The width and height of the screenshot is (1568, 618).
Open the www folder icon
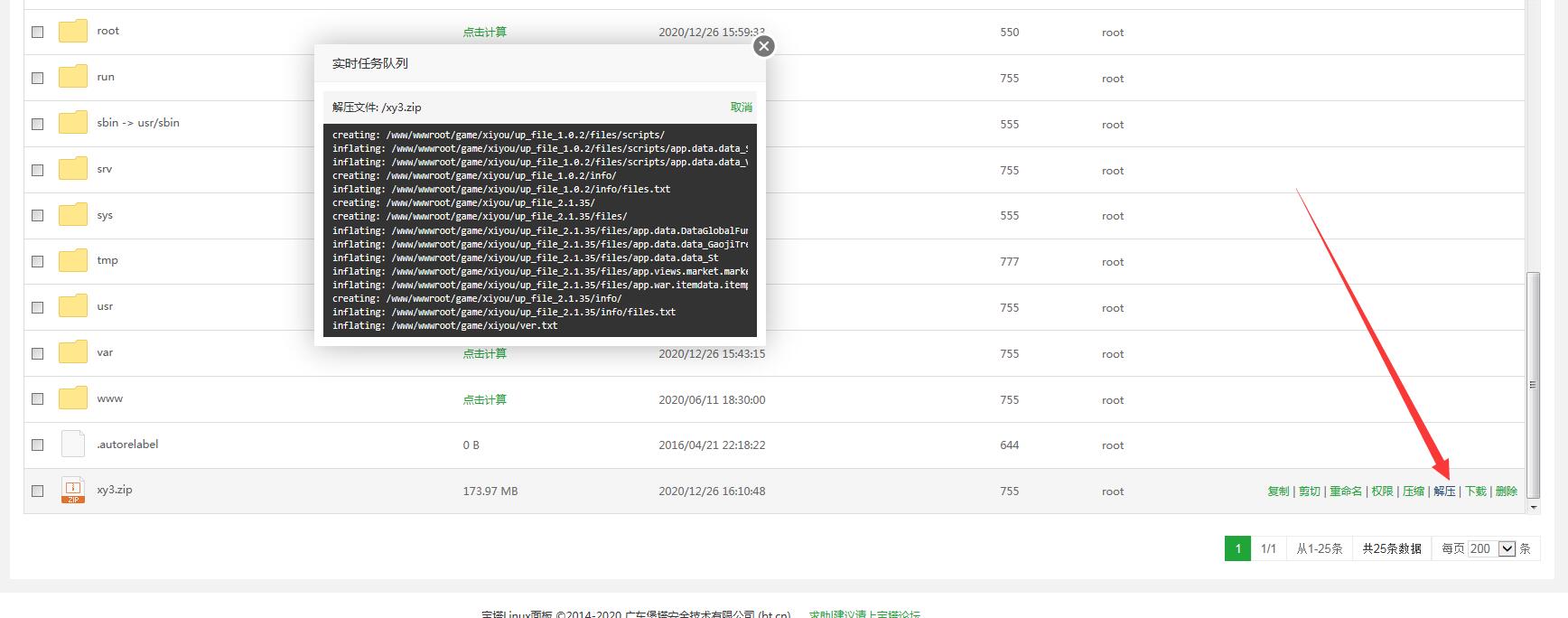(x=73, y=398)
